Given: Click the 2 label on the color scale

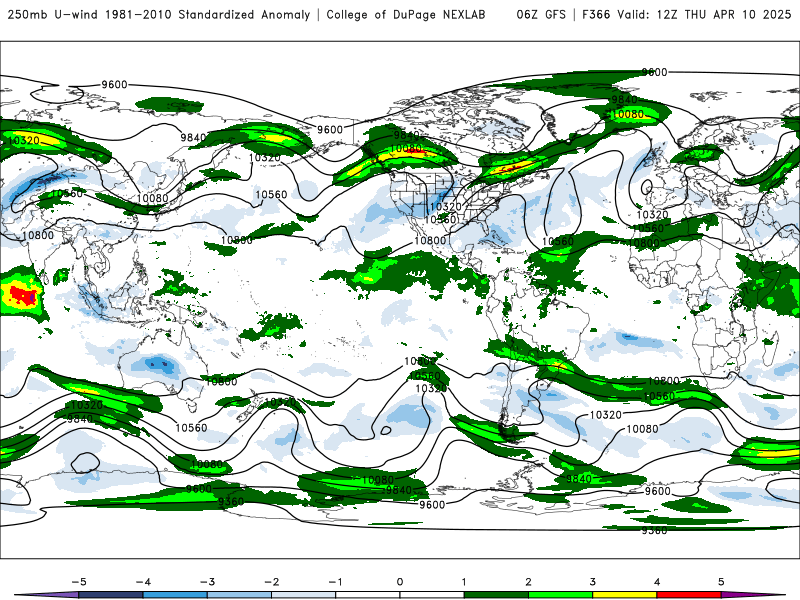Looking at the screenshot, I should (x=528, y=582).
